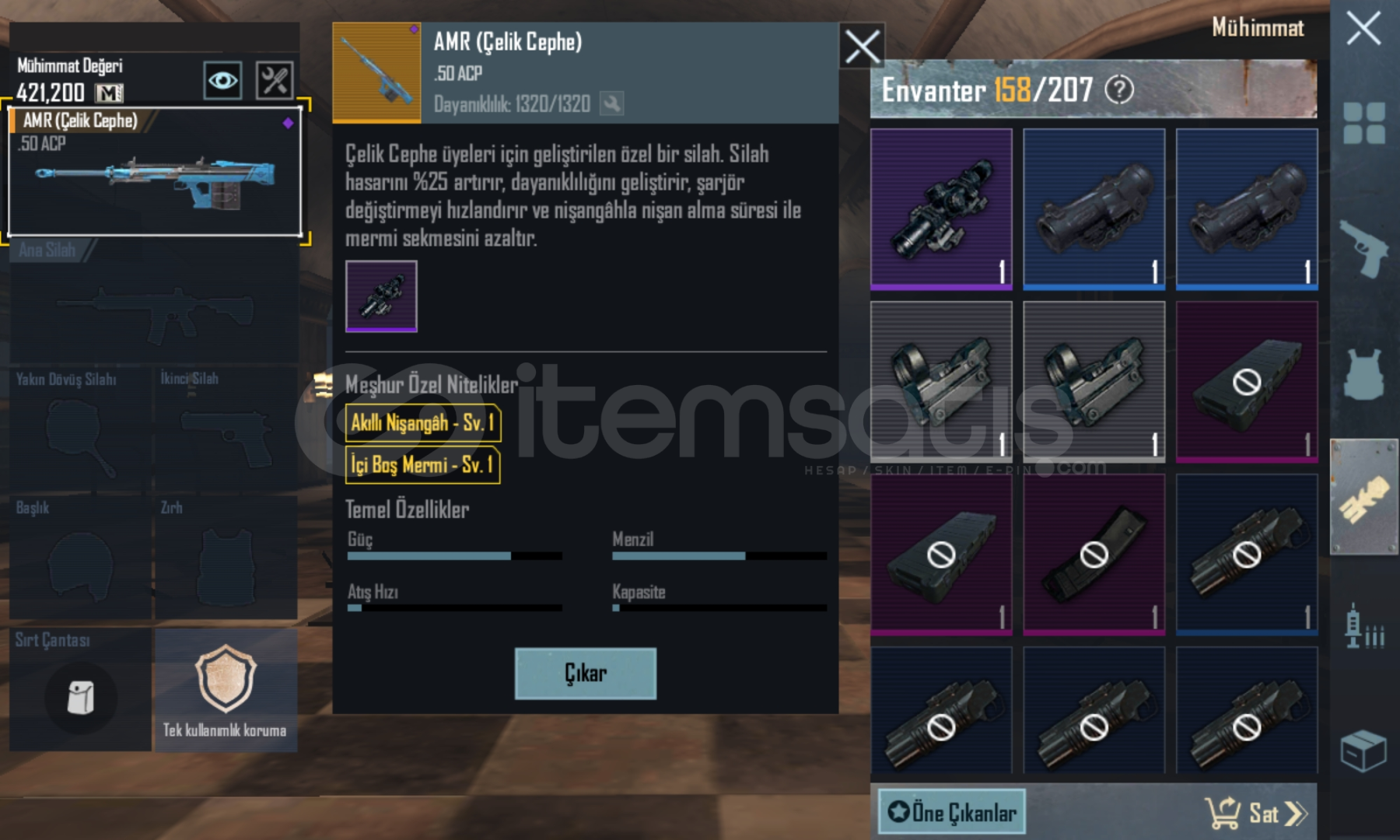Select the Tek kullanımlık koruma slot
This screenshot has height=840, width=1400.
click(x=226, y=690)
